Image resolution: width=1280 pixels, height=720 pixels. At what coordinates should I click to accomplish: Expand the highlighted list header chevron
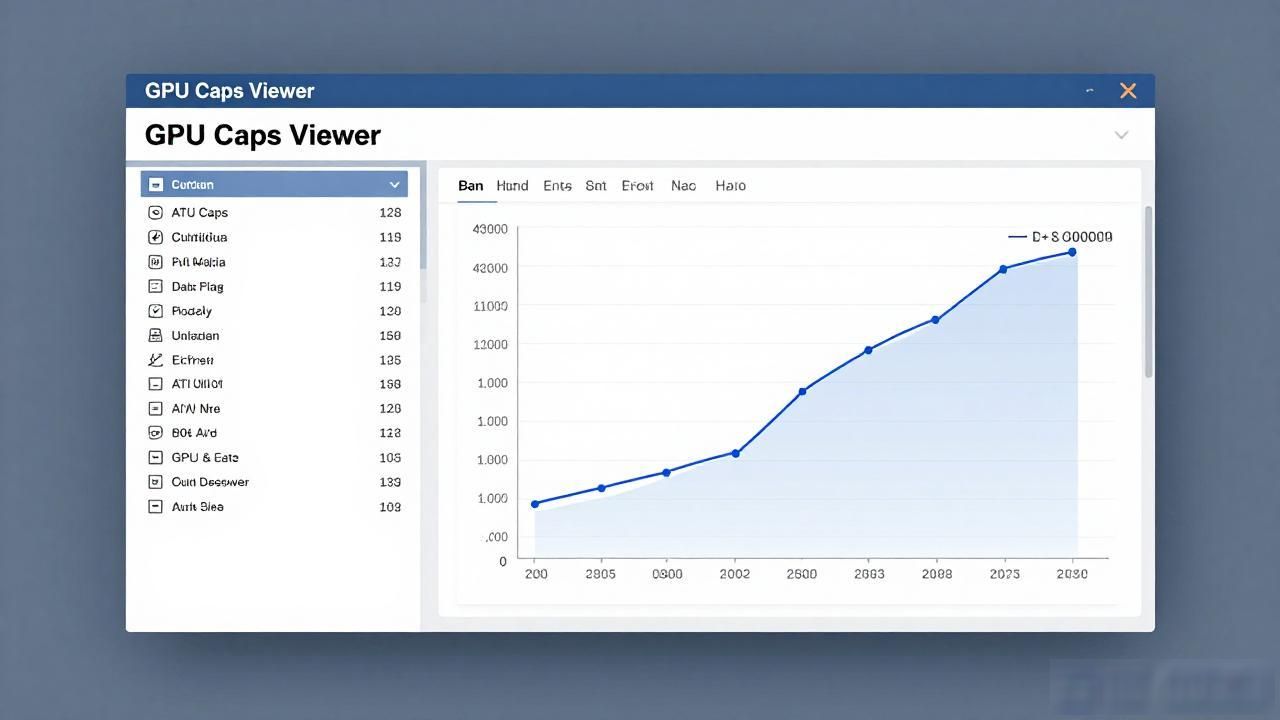click(x=394, y=185)
